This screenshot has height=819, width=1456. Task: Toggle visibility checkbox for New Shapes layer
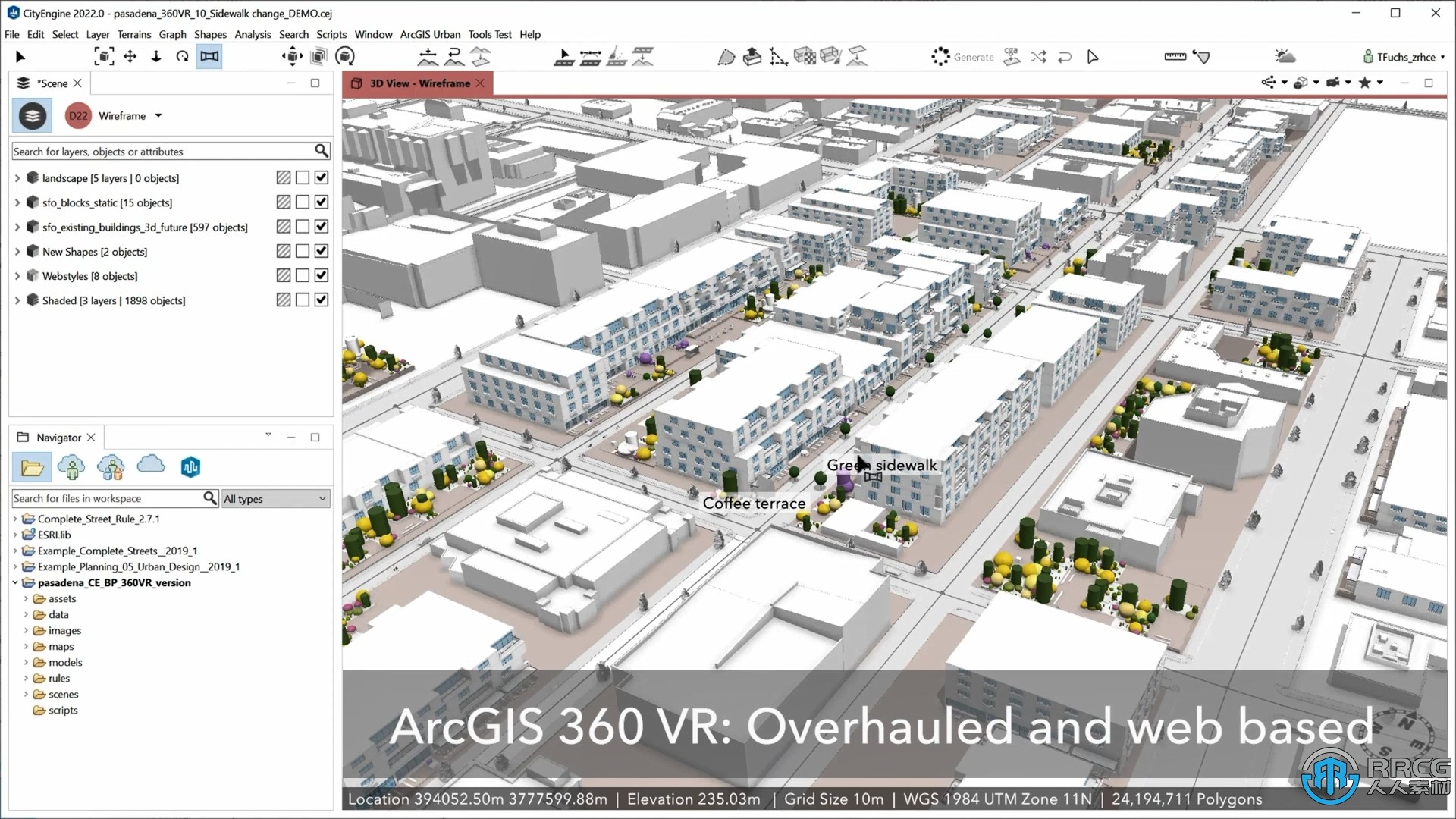pos(322,251)
